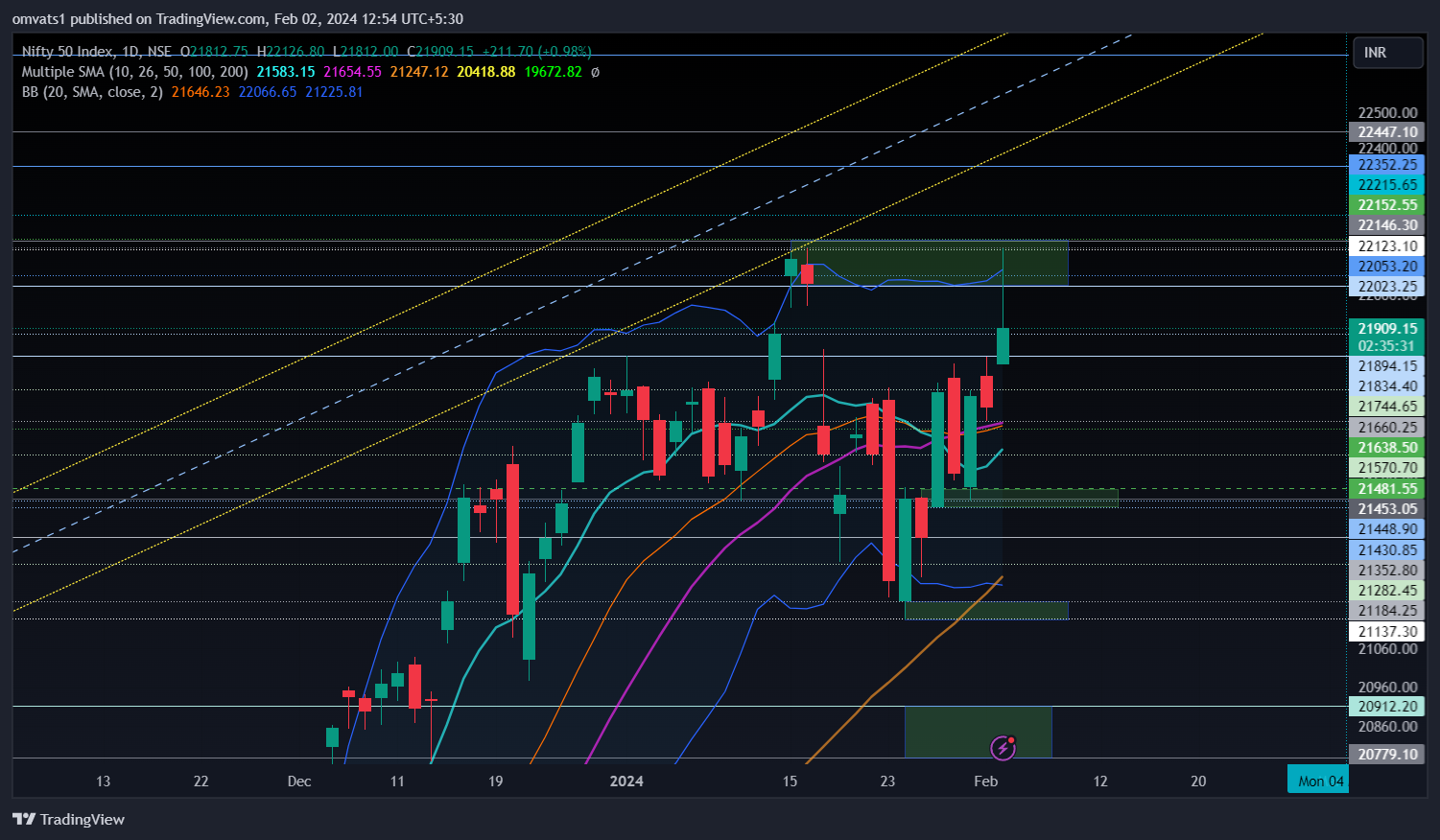
Task: Click price label 21282.45
Action: 1387,591
